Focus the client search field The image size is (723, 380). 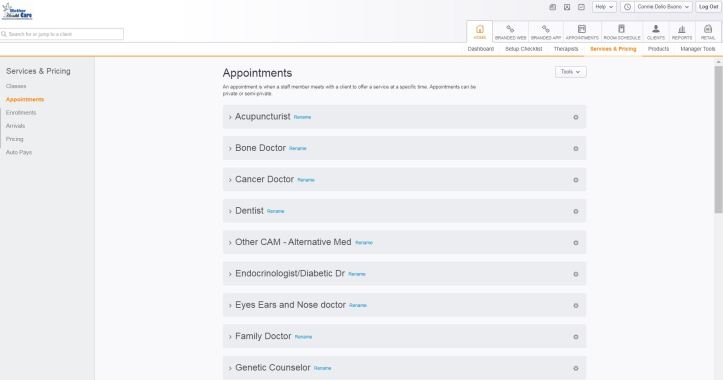point(62,34)
